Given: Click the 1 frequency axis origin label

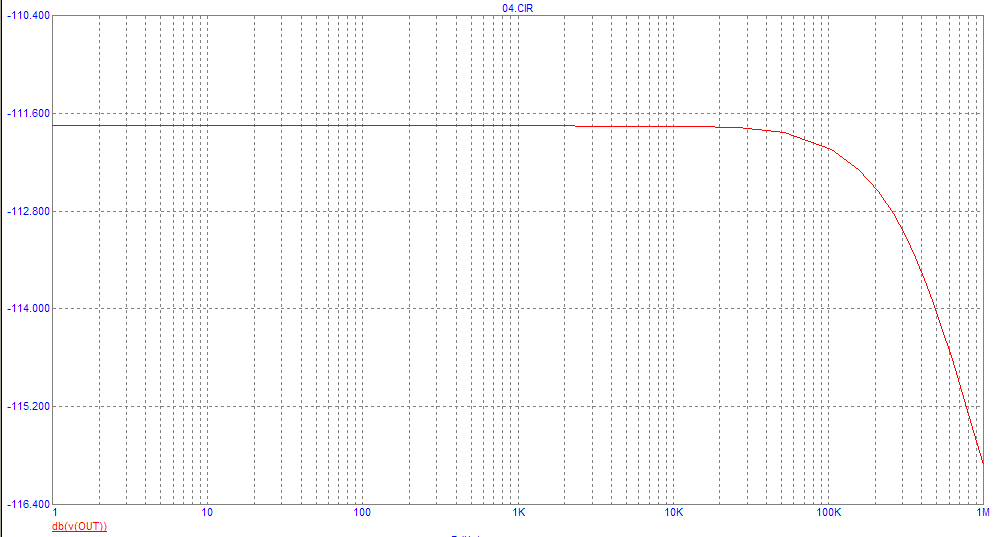Looking at the screenshot, I should point(55,512).
